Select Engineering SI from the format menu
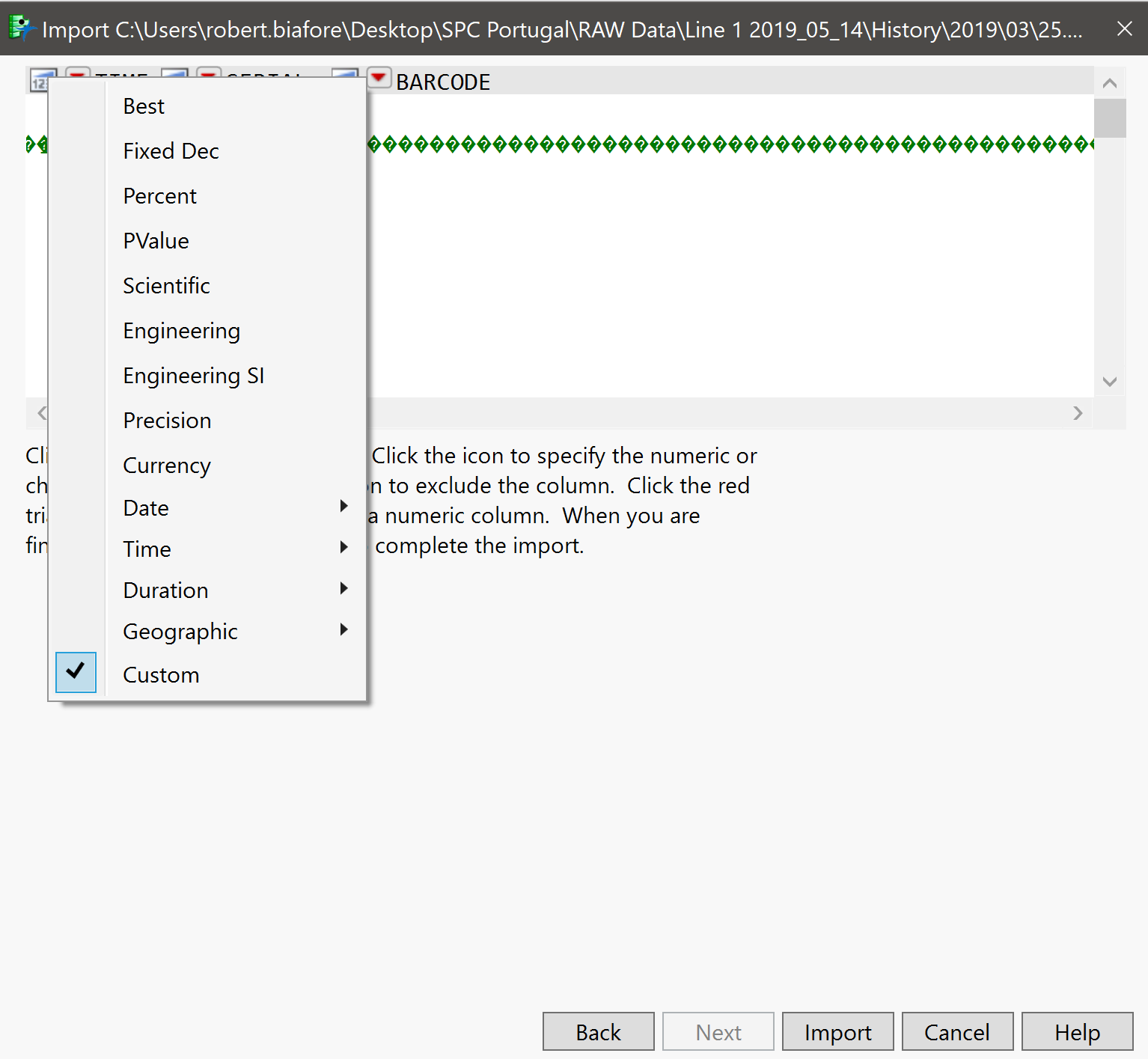Screen dimensions: 1148x1059 coord(193,375)
